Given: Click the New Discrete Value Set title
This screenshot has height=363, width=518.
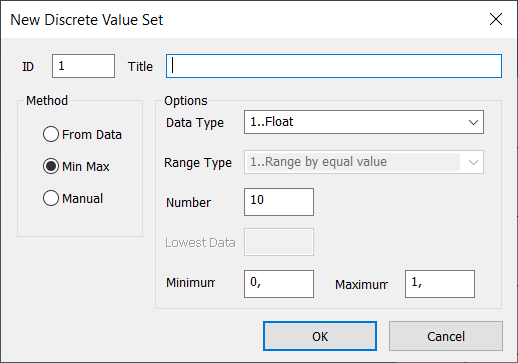Looking at the screenshot, I should (x=87, y=20).
